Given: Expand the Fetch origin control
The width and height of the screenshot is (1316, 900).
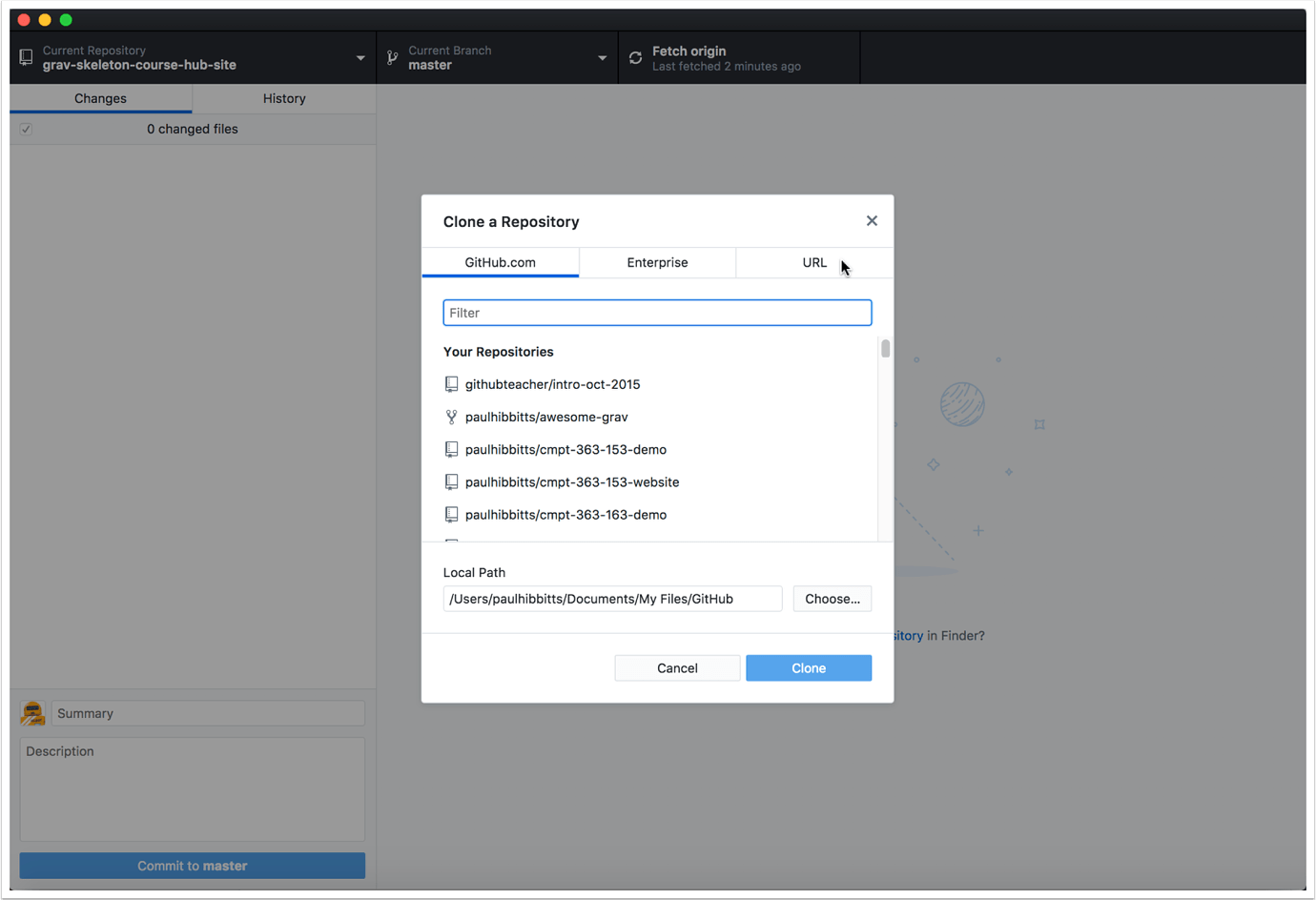Looking at the screenshot, I should pyautogui.click(x=739, y=57).
